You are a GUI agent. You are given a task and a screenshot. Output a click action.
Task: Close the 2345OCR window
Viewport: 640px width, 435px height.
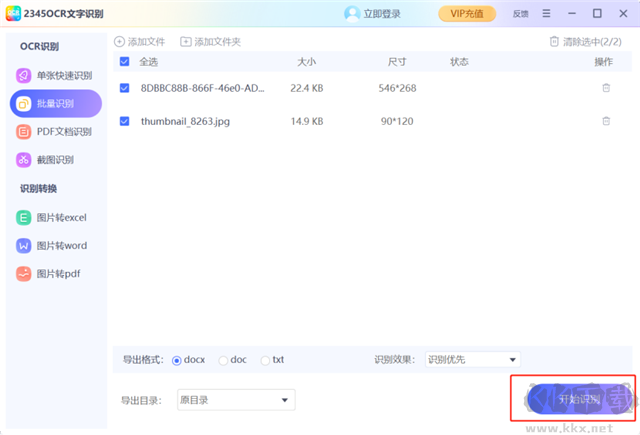(x=623, y=13)
